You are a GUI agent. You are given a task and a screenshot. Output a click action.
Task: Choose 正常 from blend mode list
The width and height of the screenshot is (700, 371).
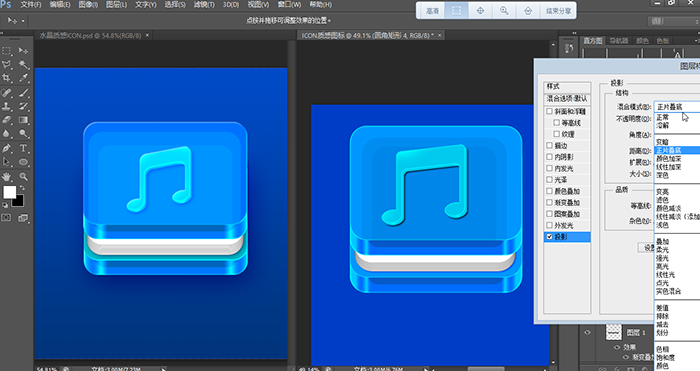click(663, 117)
